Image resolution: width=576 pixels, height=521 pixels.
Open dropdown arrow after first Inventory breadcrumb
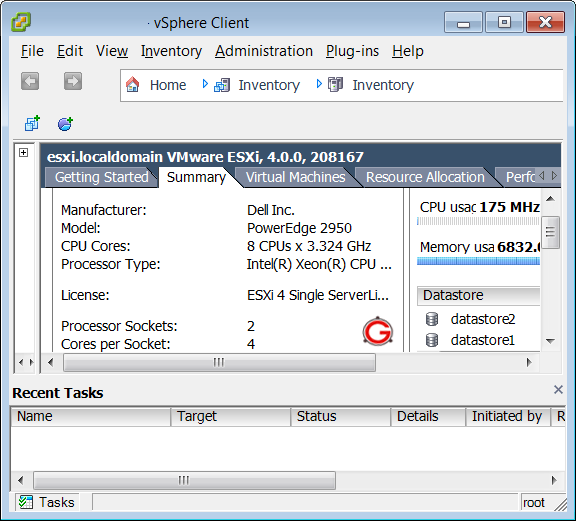[x=319, y=84]
